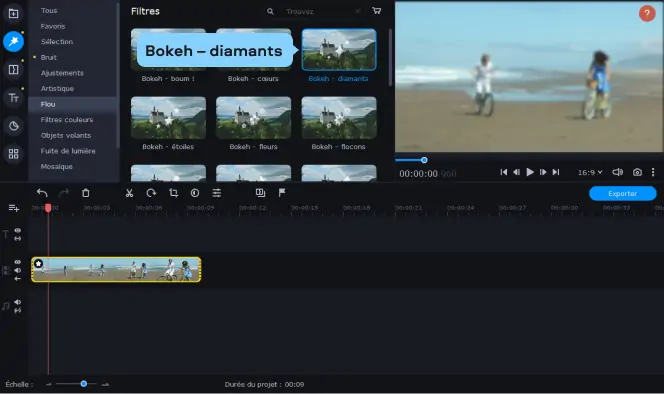The image size is (664, 394).
Task: Open the Titles sidebar icon
Action: (x=13, y=98)
